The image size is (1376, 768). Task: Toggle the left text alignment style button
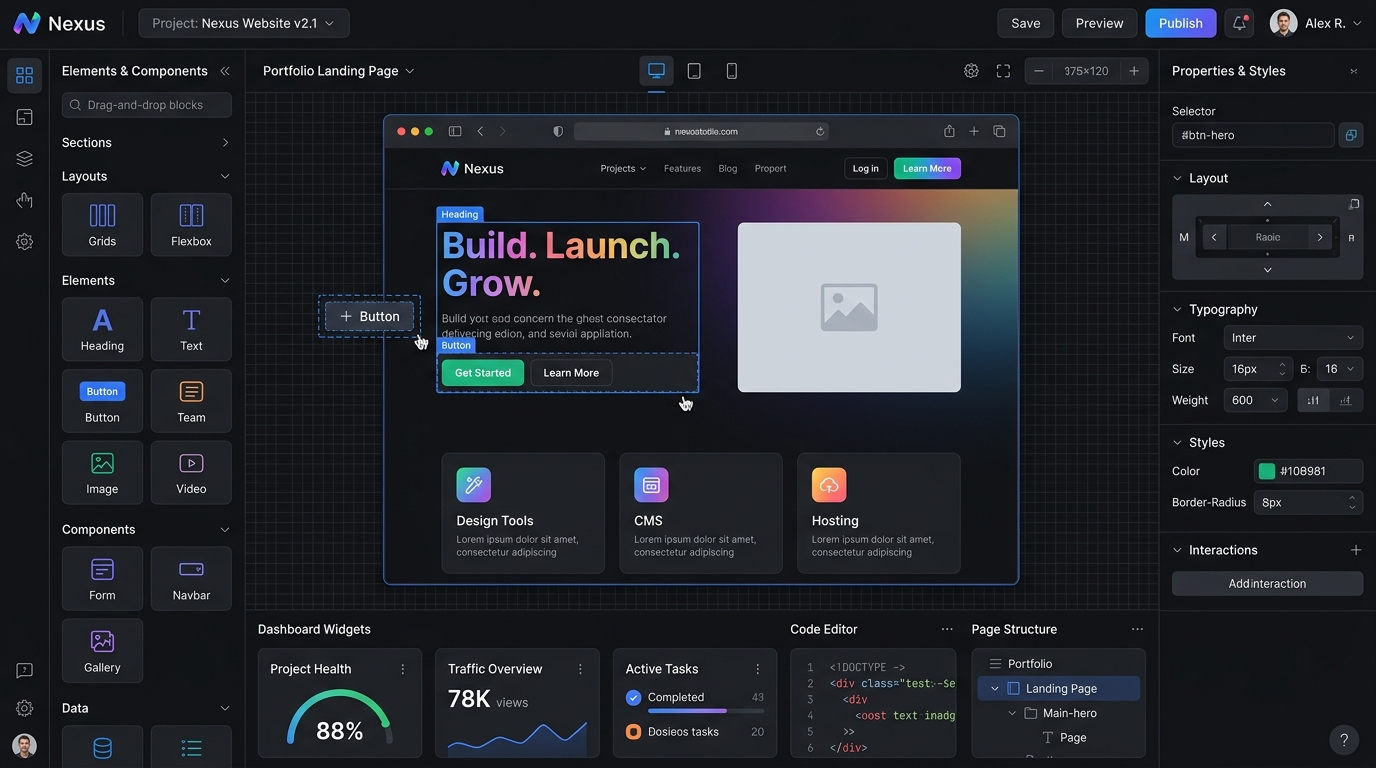(x=1313, y=400)
